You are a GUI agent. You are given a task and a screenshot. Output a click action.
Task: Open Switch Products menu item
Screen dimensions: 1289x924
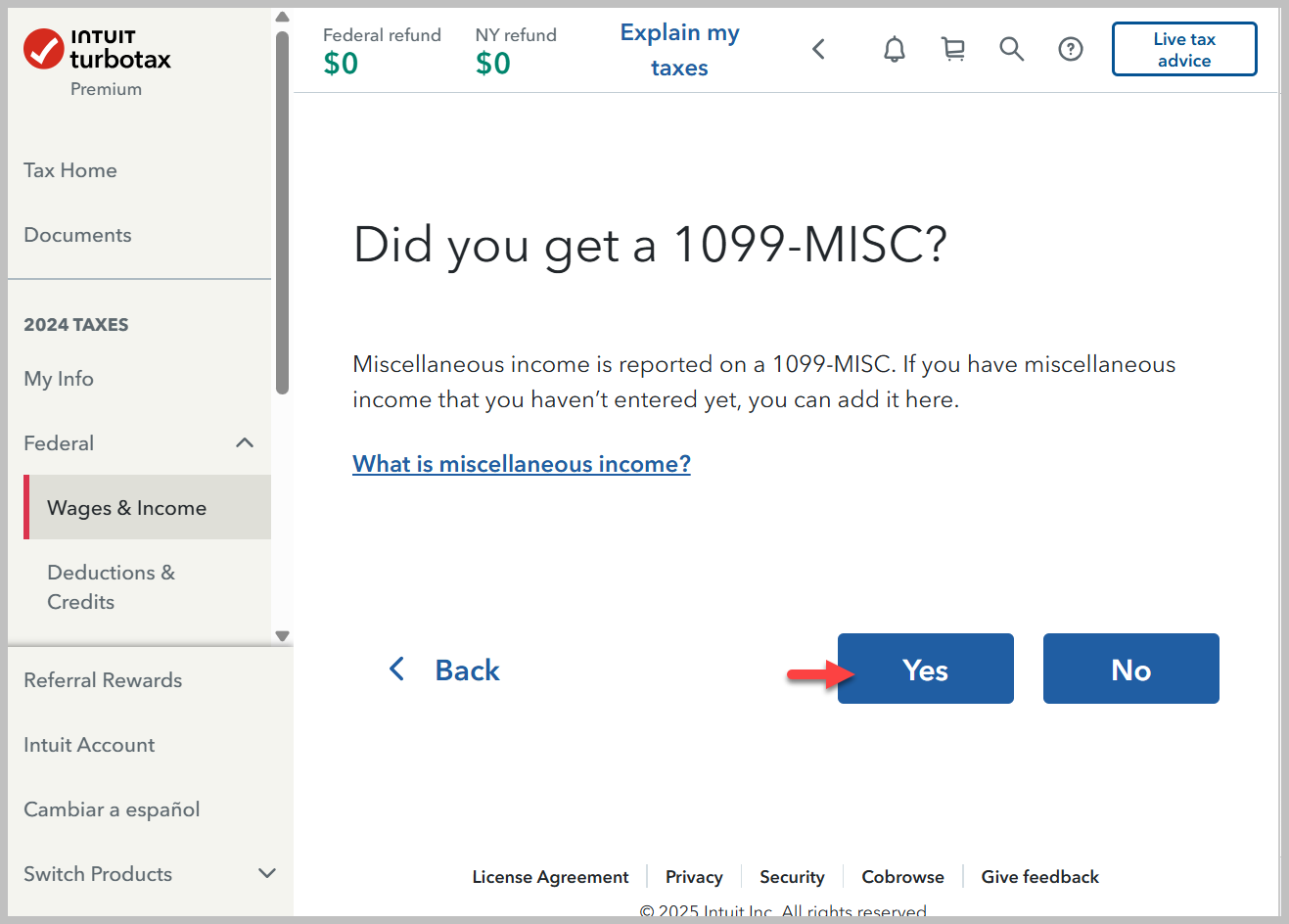(98, 874)
